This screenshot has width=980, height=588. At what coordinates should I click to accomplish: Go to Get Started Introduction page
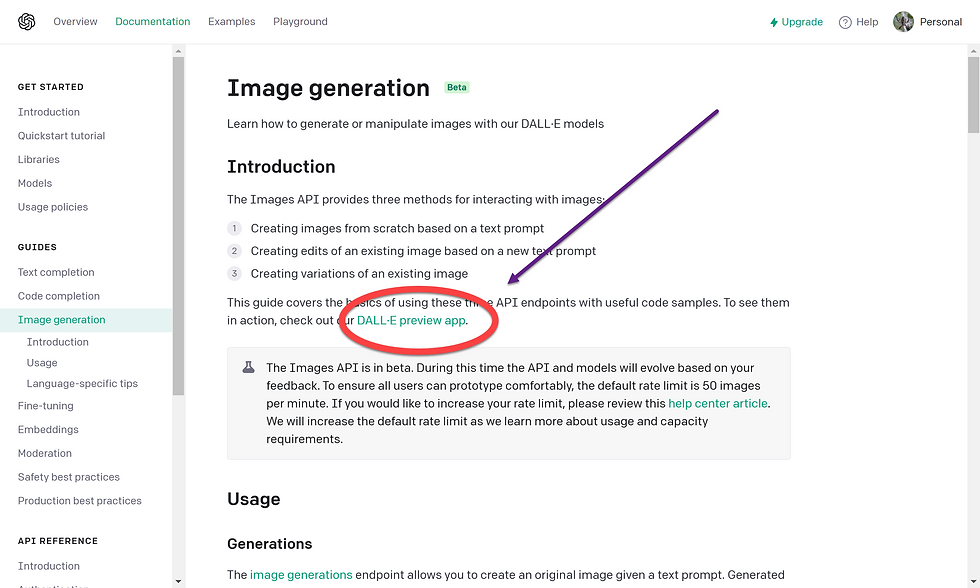[49, 112]
